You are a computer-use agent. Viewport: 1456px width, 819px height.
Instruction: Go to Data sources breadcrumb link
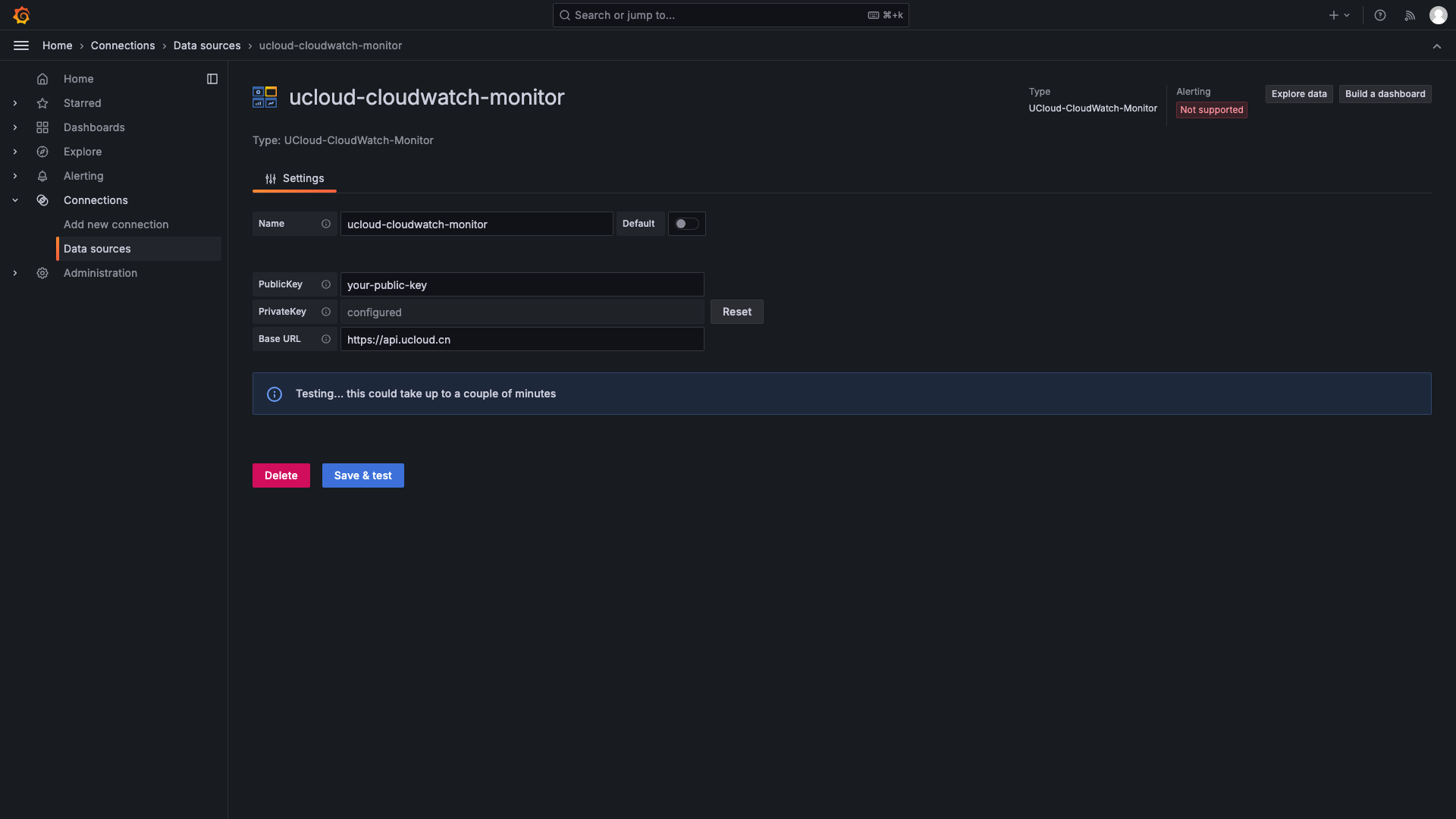tap(207, 45)
